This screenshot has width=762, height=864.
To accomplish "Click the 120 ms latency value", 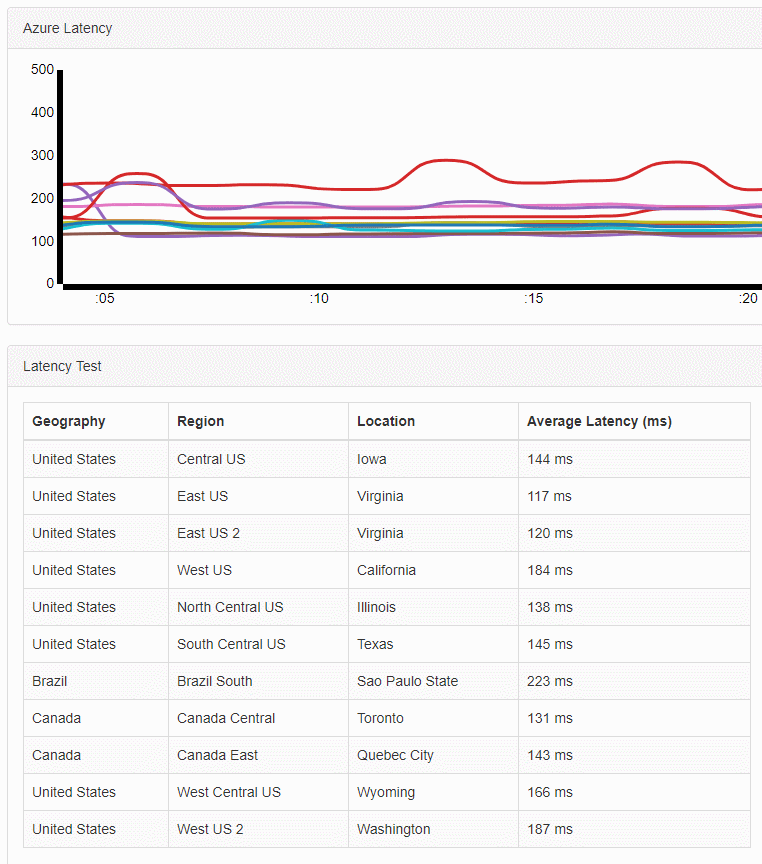I will tap(550, 533).
